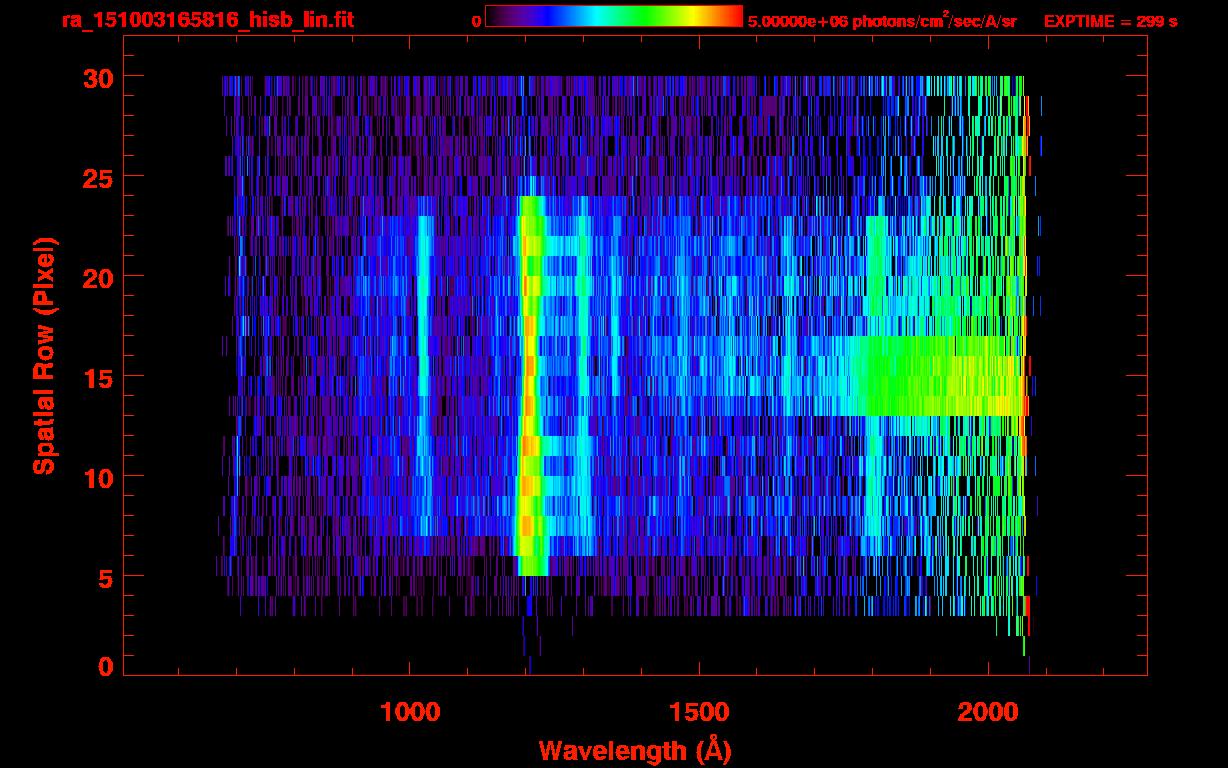1228x768 pixels.
Task: Select the Wavelength (Å) axis title
Action: point(635,750)
